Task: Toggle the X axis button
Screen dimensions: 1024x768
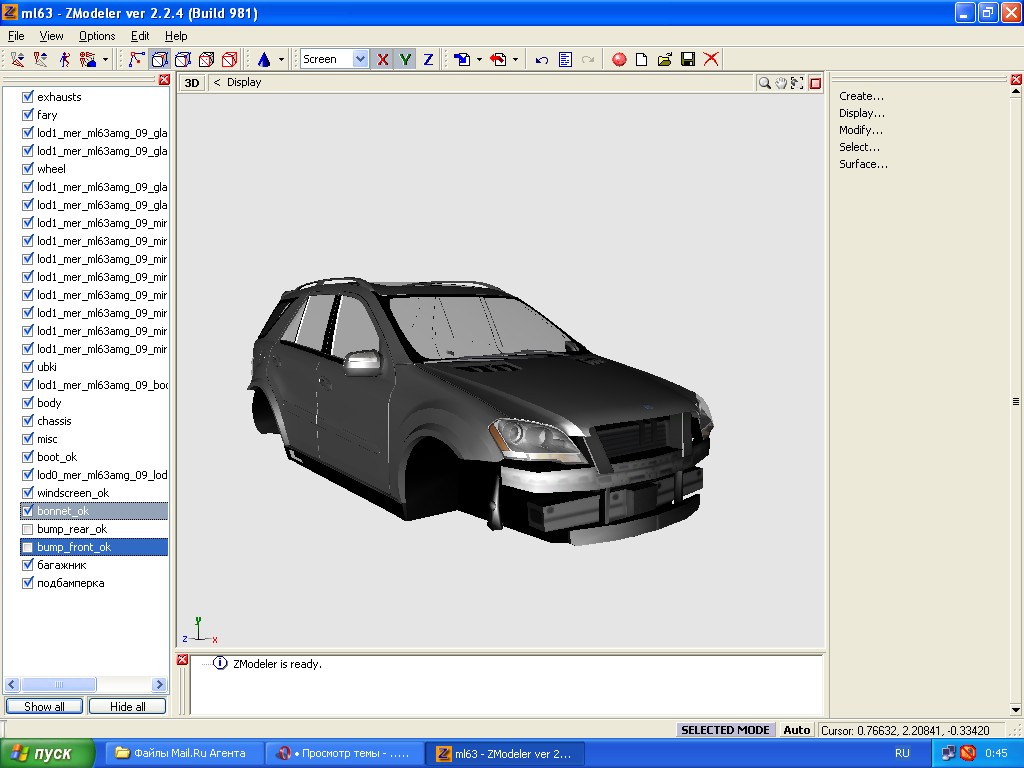Action: tap(383, 59)
